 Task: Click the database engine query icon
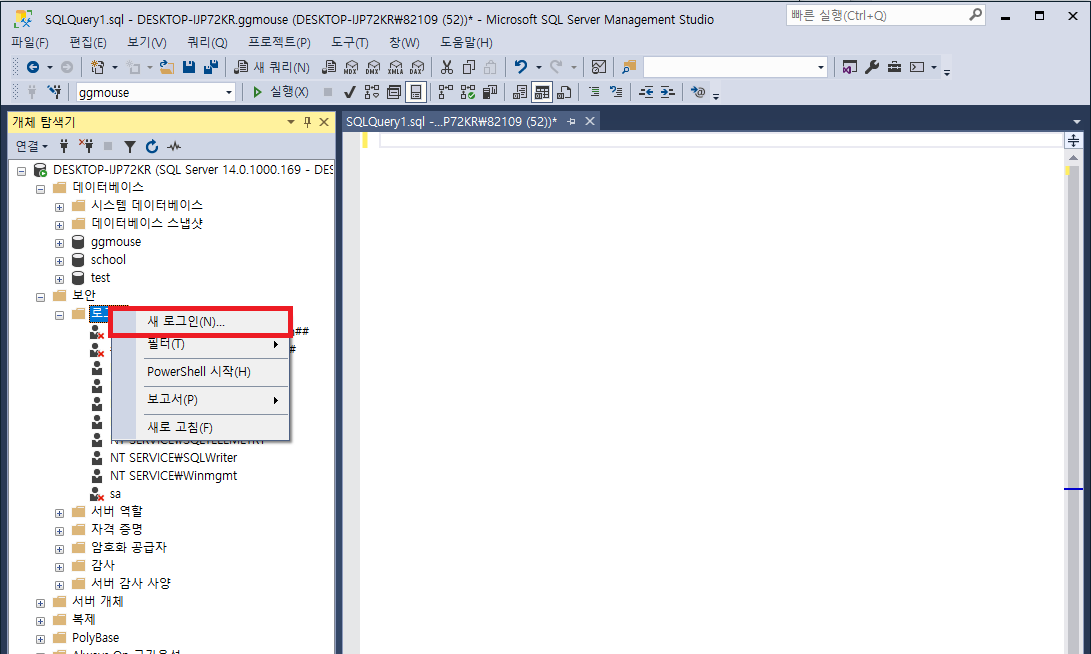pyautogui.click(x=329, y=67)
